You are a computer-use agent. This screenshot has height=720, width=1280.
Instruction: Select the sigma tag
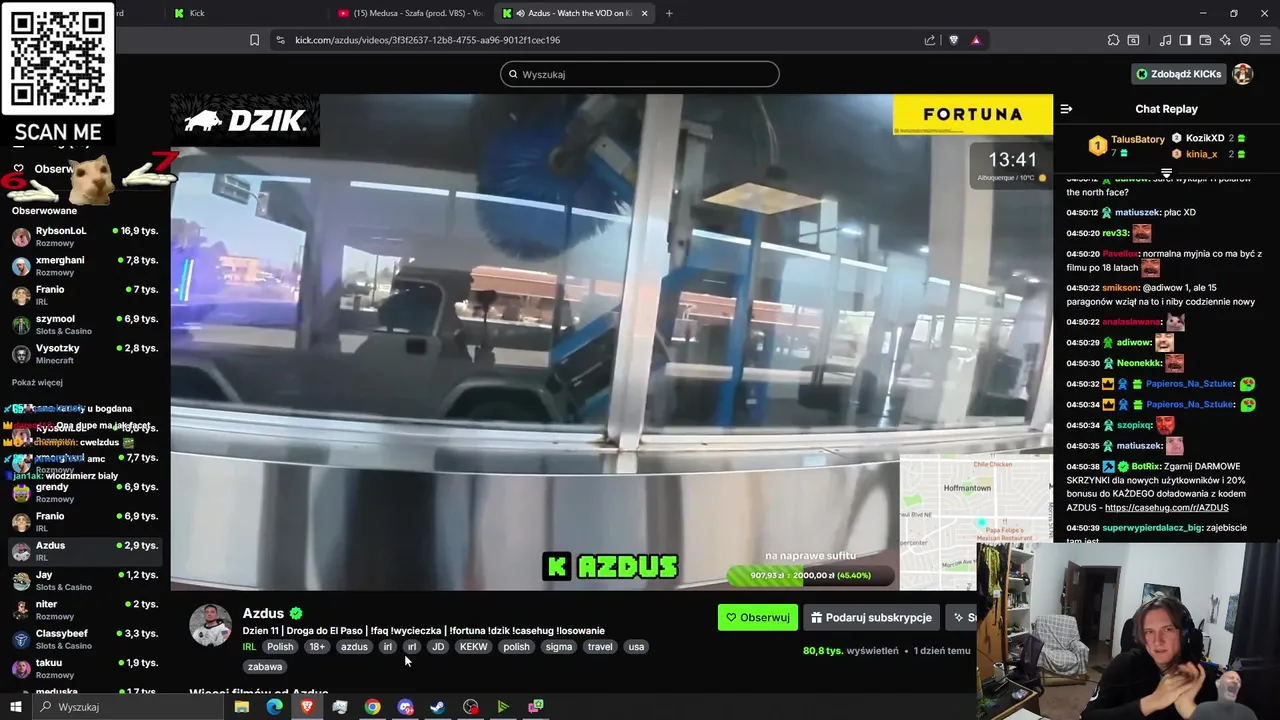coord(559,647)
